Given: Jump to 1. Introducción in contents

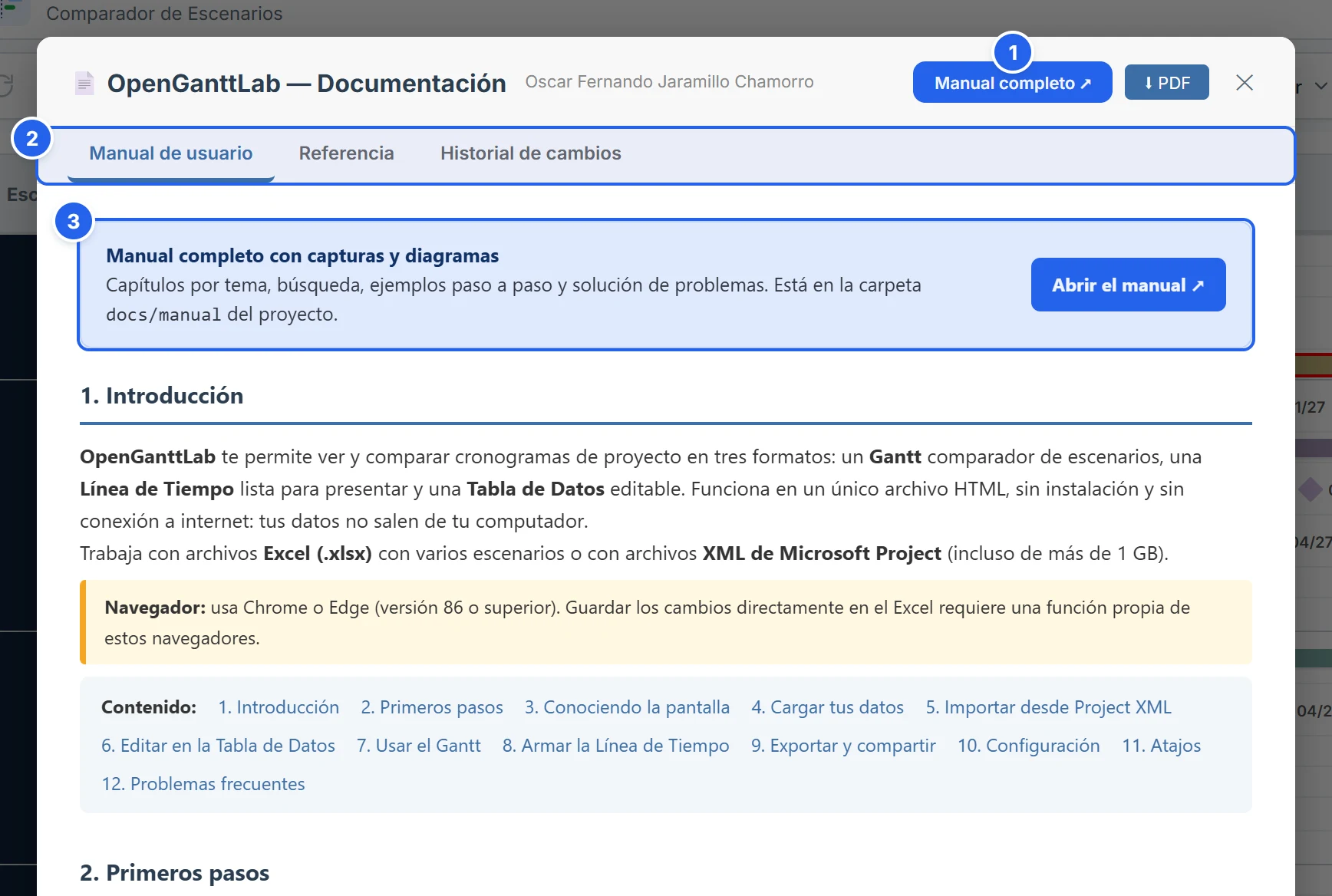Looking at the screenshot, I should (x=279, y=707).
